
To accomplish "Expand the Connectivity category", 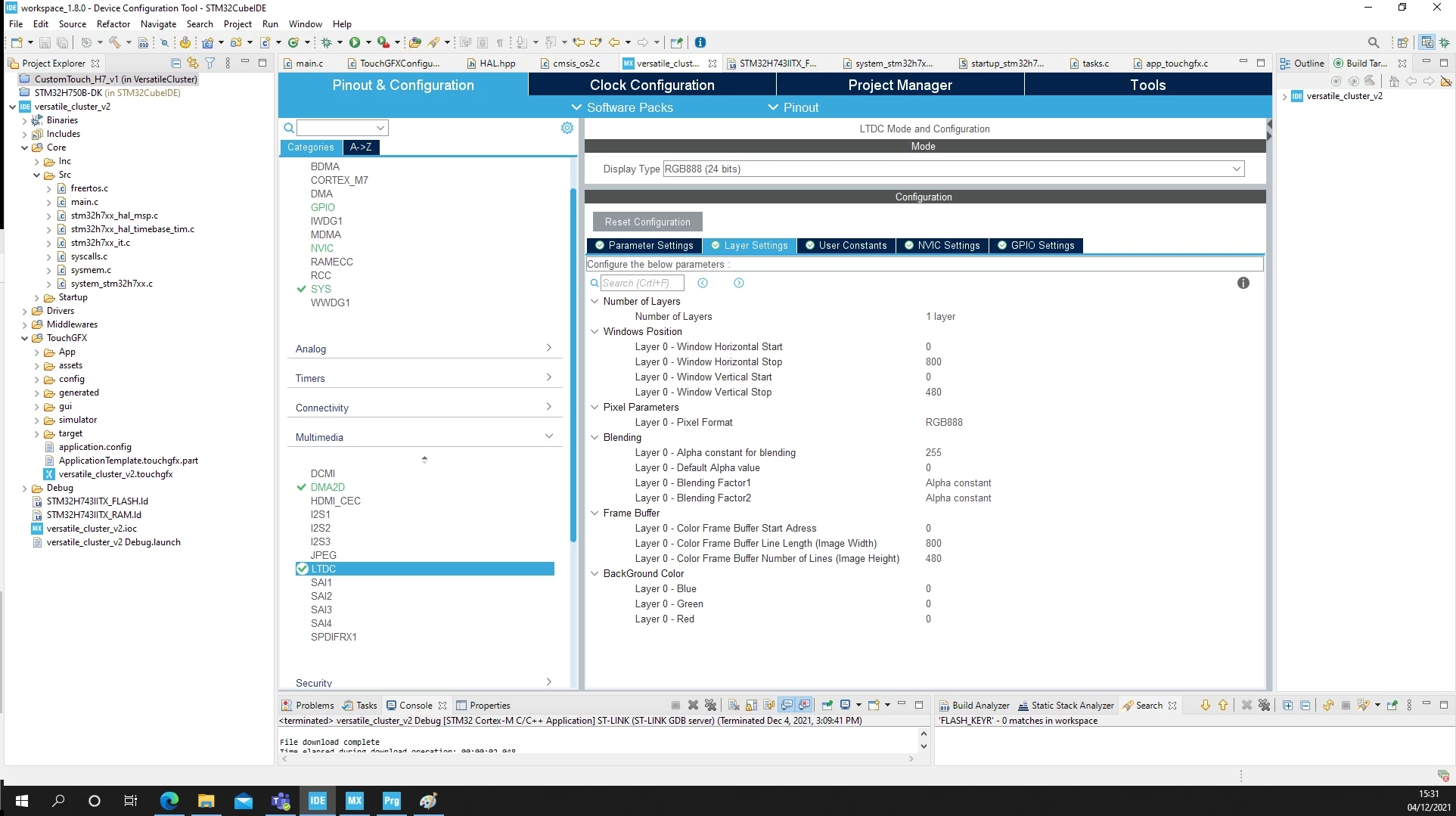I will [424, 408].
